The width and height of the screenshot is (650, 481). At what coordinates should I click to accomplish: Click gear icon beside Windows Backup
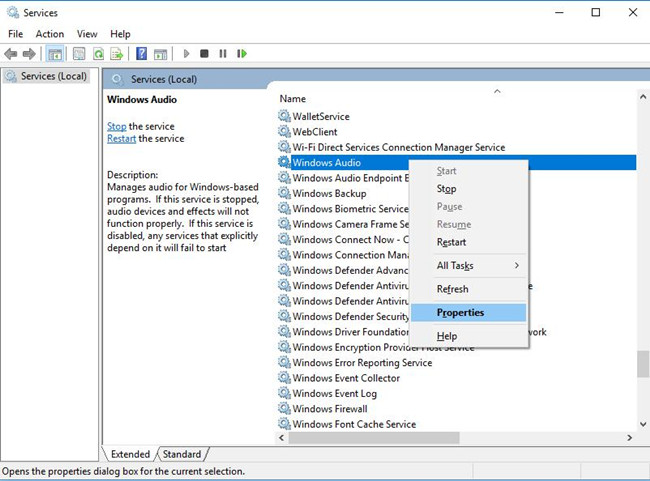(x=284, y=193)
